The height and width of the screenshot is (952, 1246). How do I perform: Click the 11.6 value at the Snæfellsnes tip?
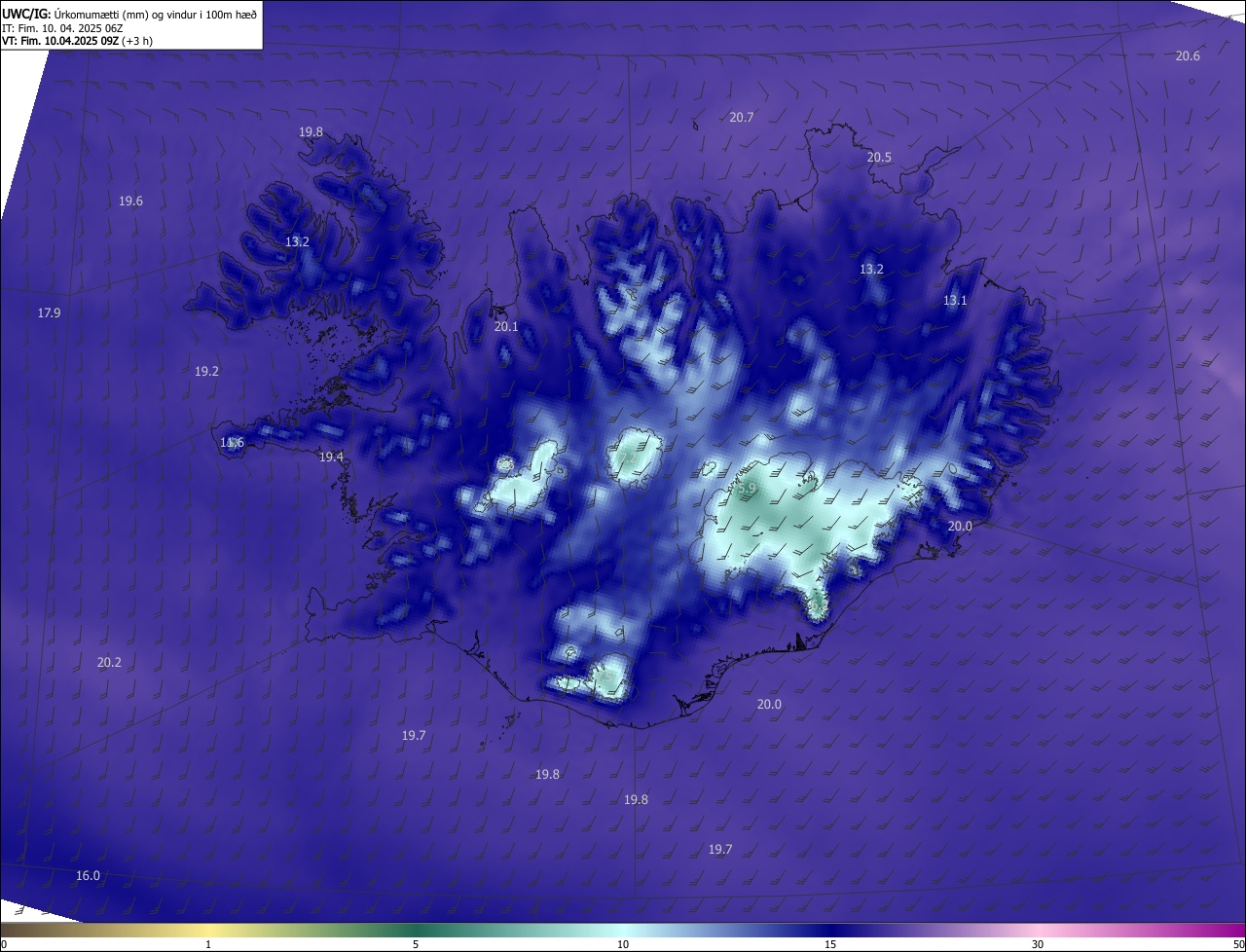click(232, 443)
